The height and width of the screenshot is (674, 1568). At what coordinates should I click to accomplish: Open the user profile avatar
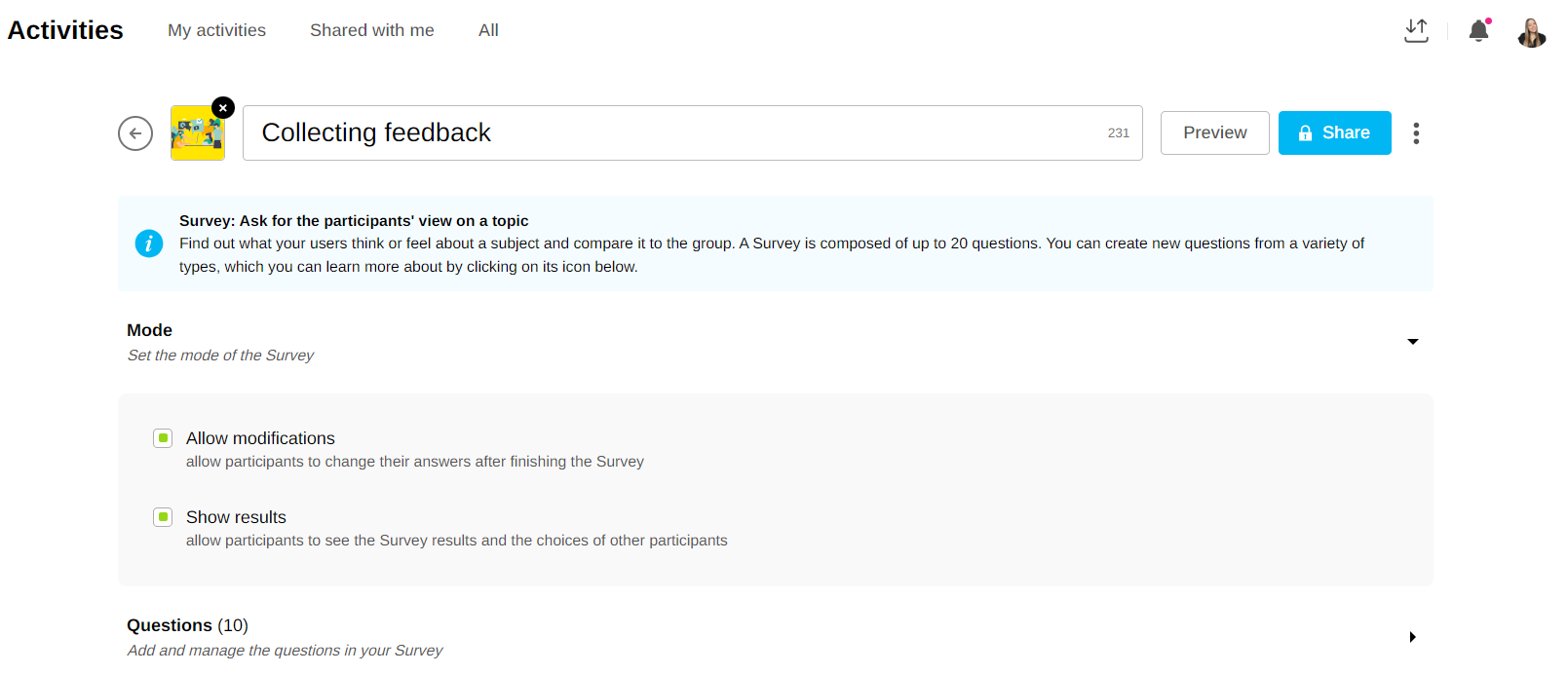[1531, 33]
